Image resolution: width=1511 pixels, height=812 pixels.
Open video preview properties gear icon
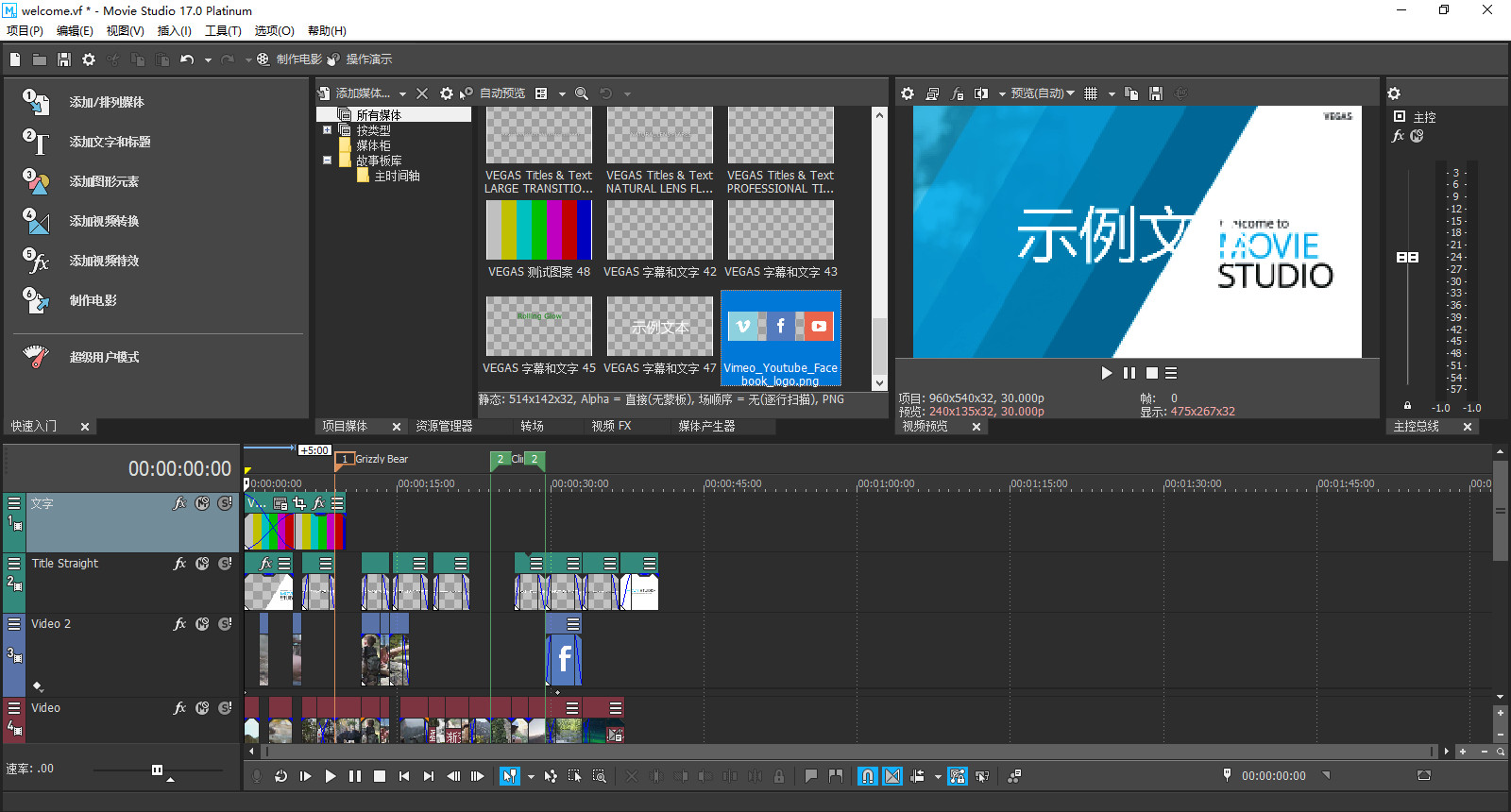[908, 93]
